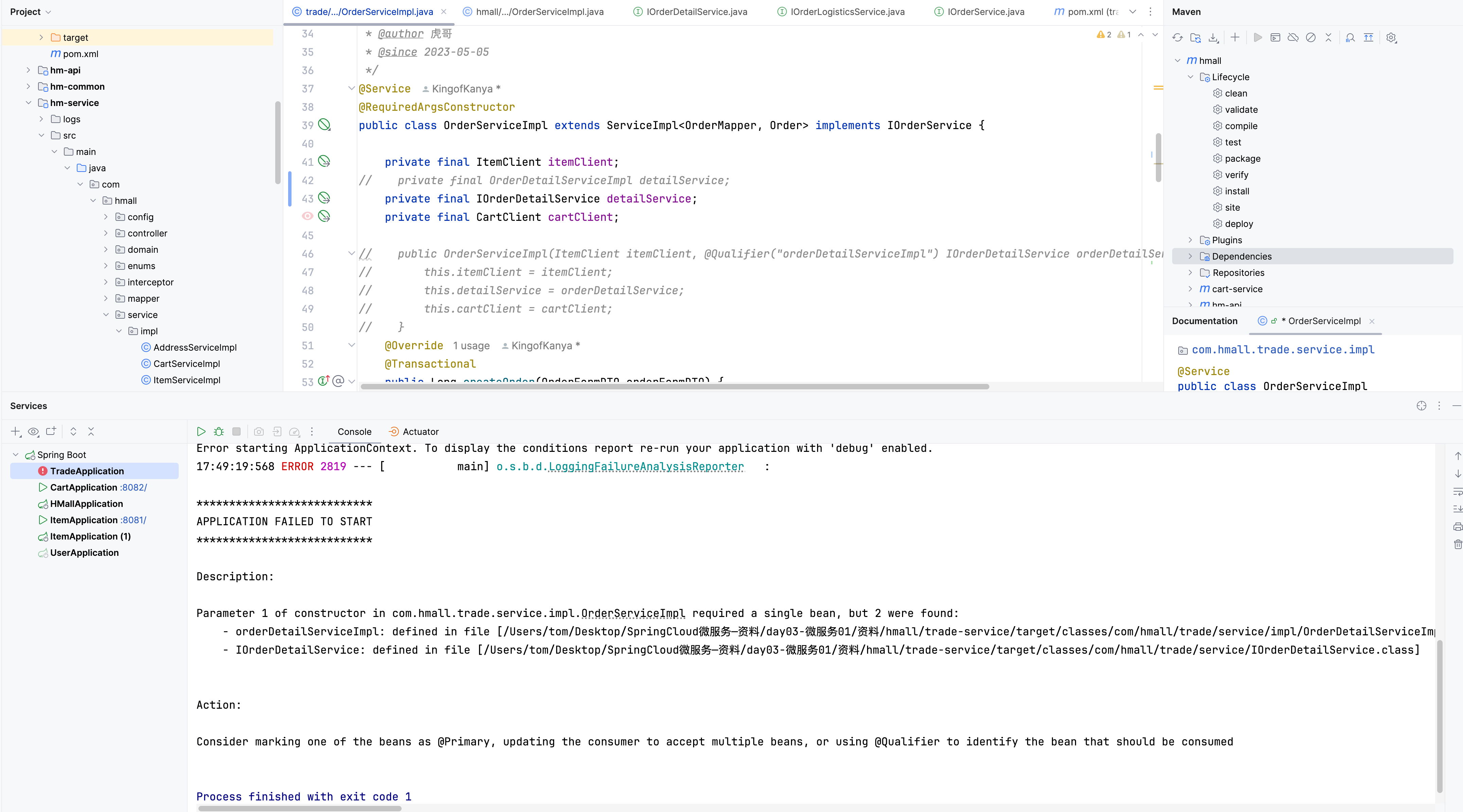Screen dimensions: 1463x812
Task: Click the soft-wrap icon beside console
Action: (x=1457, y=491)
